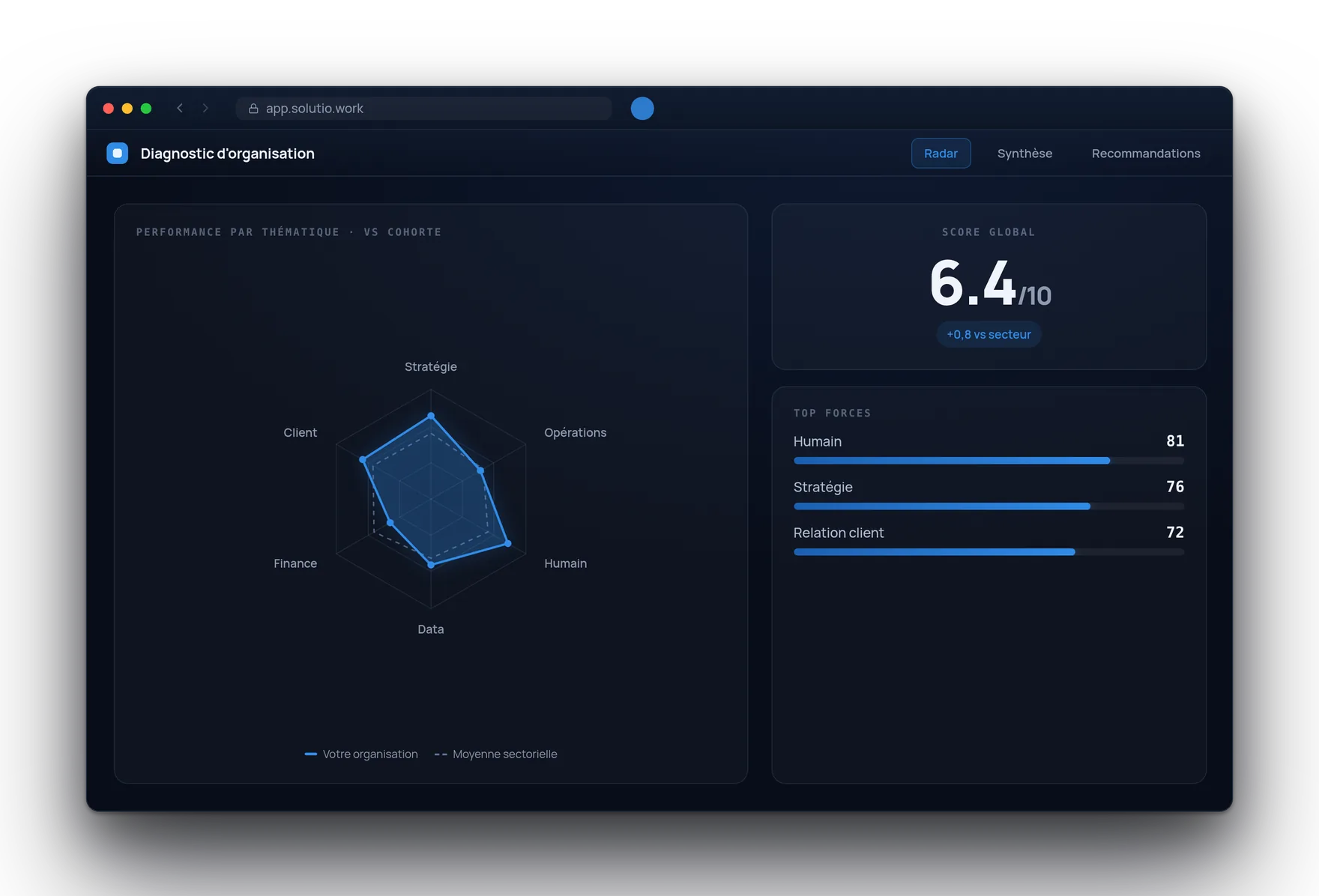
Task: Click the Humain radar axis label
Action: pos(566,563)
